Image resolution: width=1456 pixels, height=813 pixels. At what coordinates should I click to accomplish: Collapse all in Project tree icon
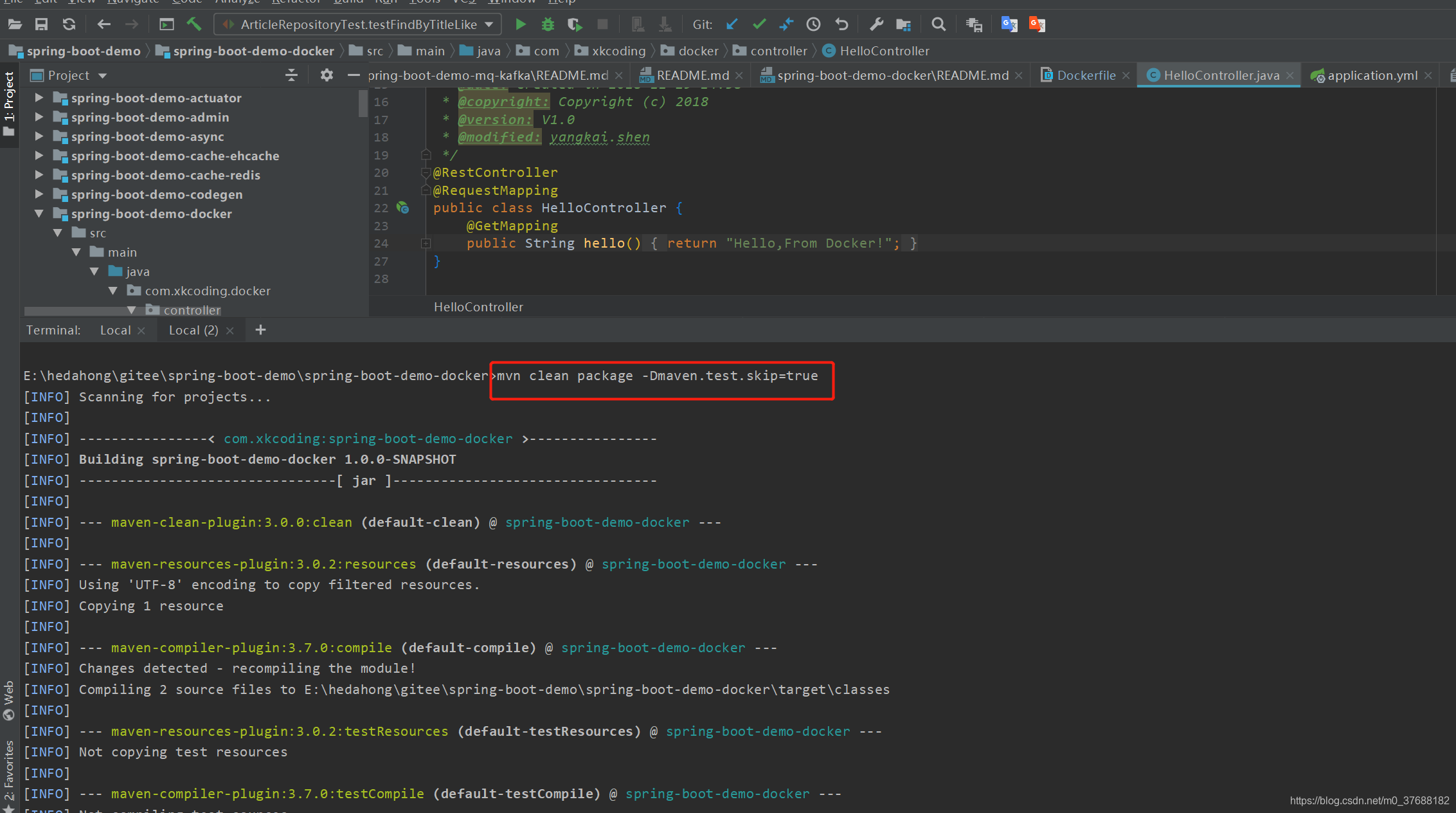pyautogui.click(x=291, y=75)
